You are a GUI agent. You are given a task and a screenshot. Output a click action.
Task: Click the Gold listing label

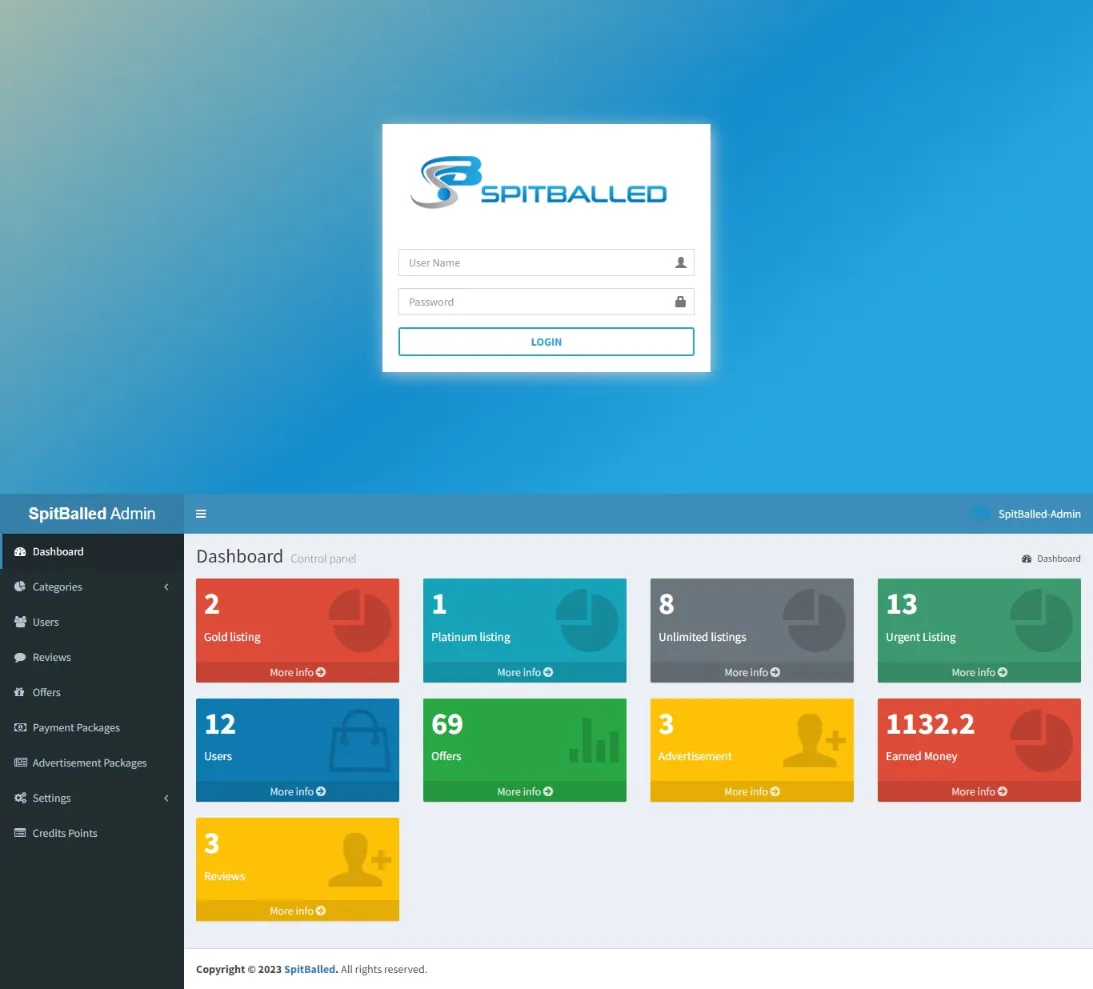click(232, 637)
